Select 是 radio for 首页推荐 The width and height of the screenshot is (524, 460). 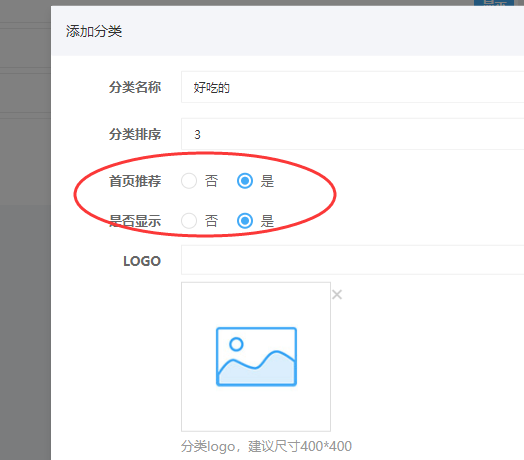point(245,181)
